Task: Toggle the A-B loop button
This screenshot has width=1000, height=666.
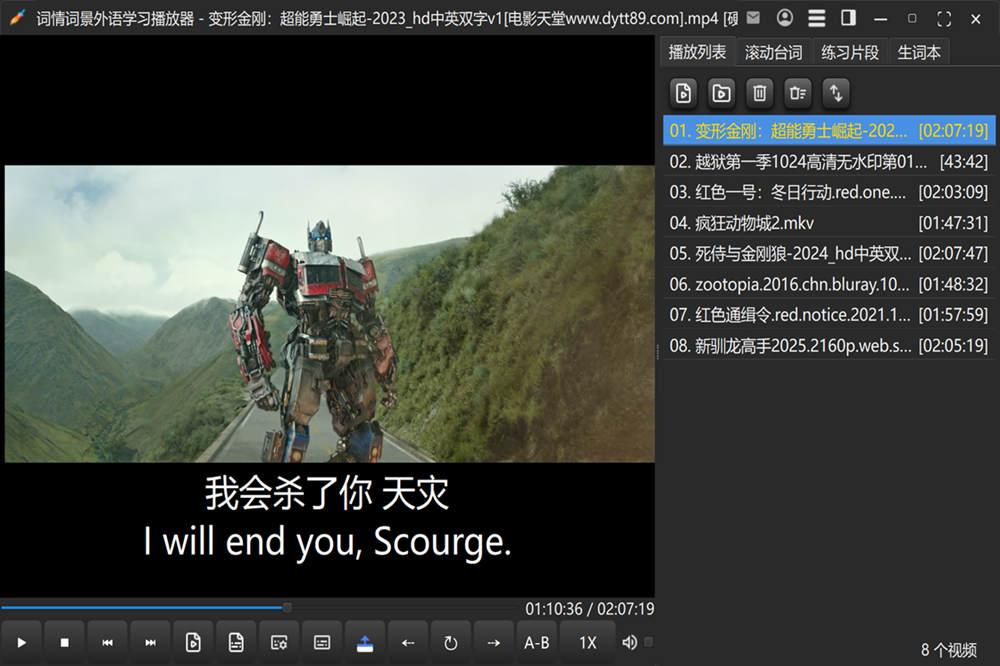Action: (x=537, y=642)
